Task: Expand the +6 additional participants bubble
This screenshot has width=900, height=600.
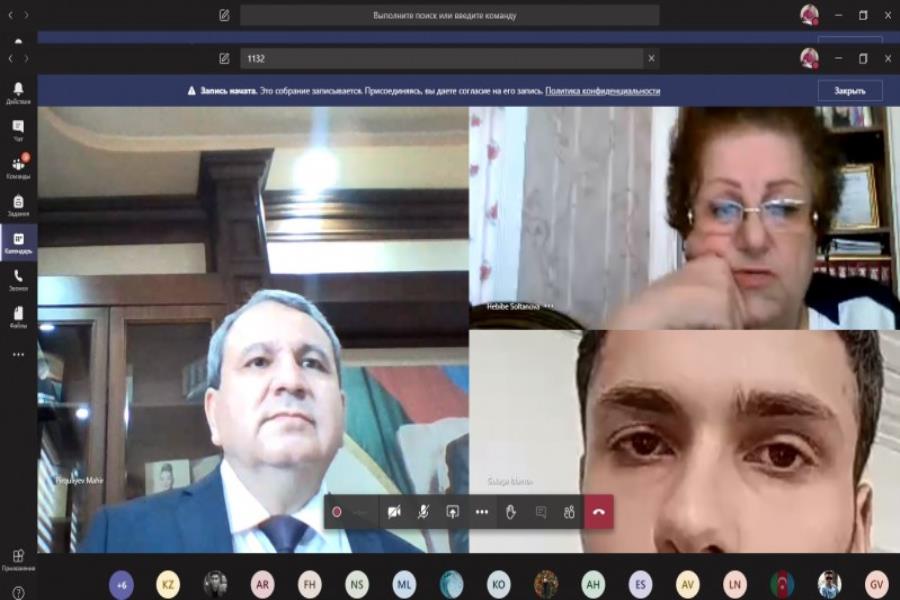Action: coord(121,585)
